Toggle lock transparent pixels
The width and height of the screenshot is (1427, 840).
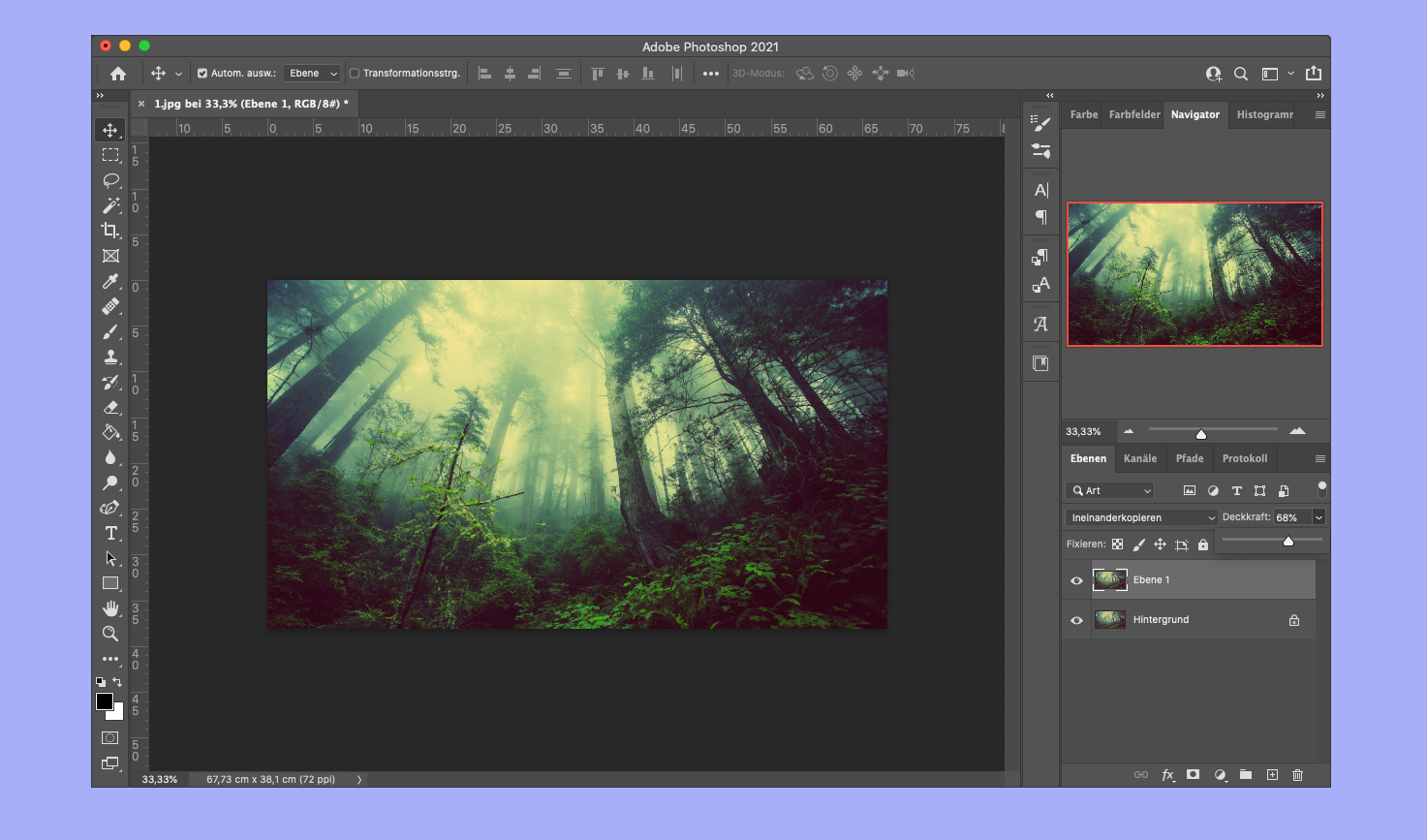click(x=1118, y=544)
